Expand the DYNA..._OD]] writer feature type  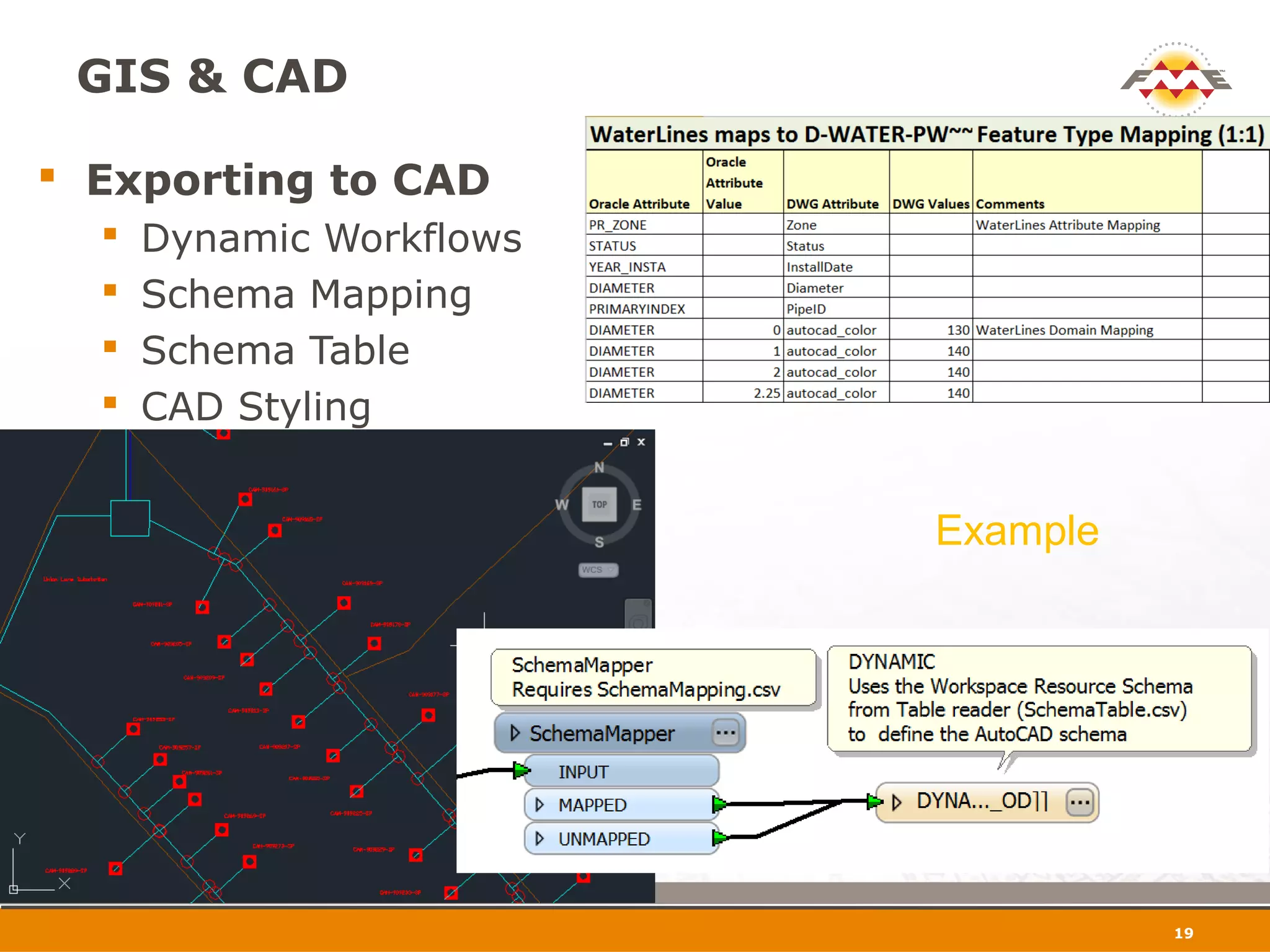click(x=896, y=803)
